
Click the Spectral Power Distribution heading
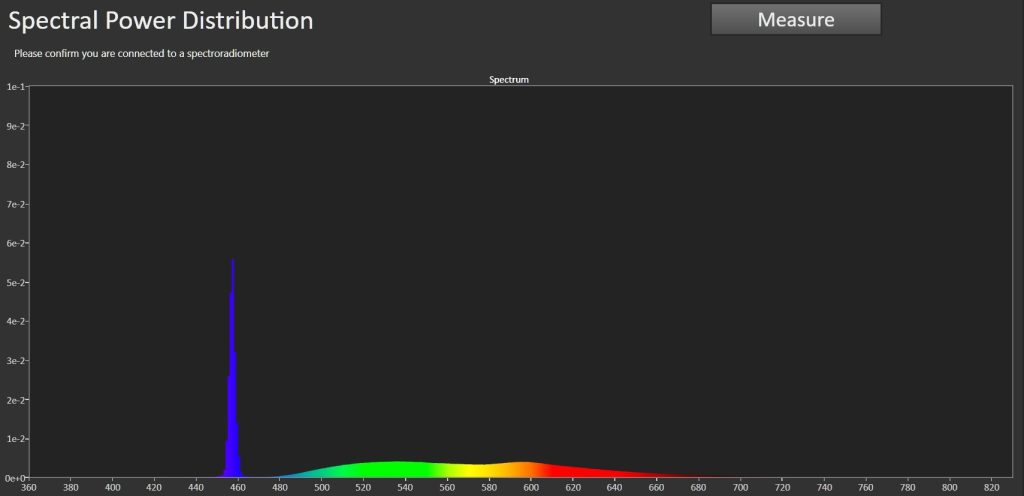coord(161,20)
